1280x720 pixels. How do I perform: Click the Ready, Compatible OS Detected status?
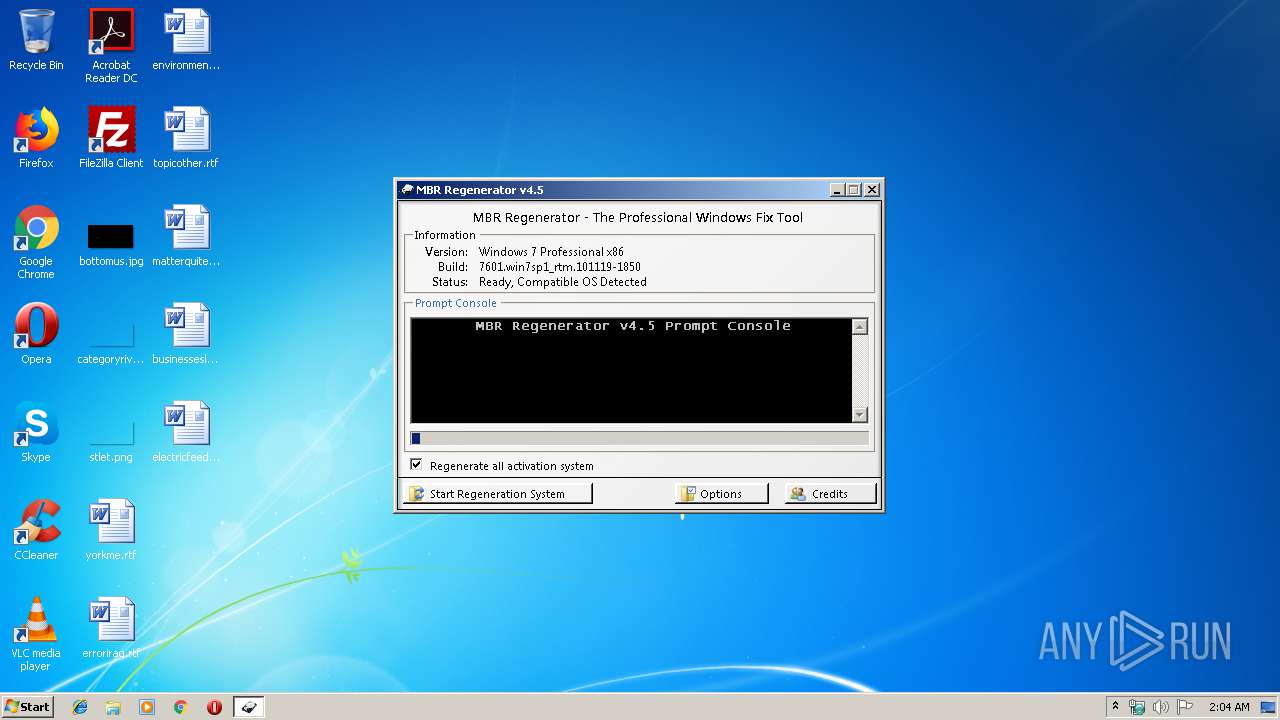(563, 282)
